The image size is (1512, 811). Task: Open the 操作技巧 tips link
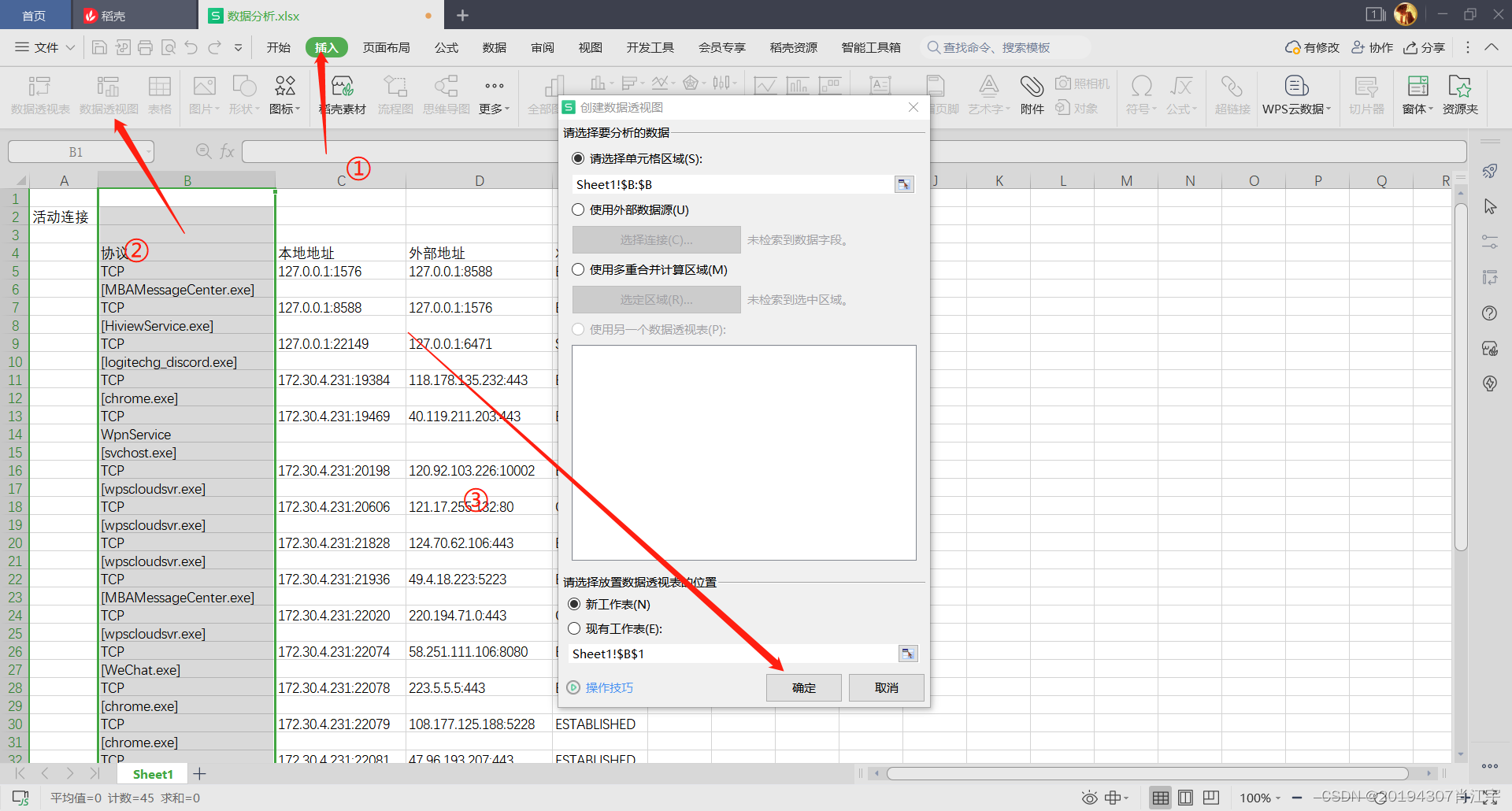pos(609,687)
